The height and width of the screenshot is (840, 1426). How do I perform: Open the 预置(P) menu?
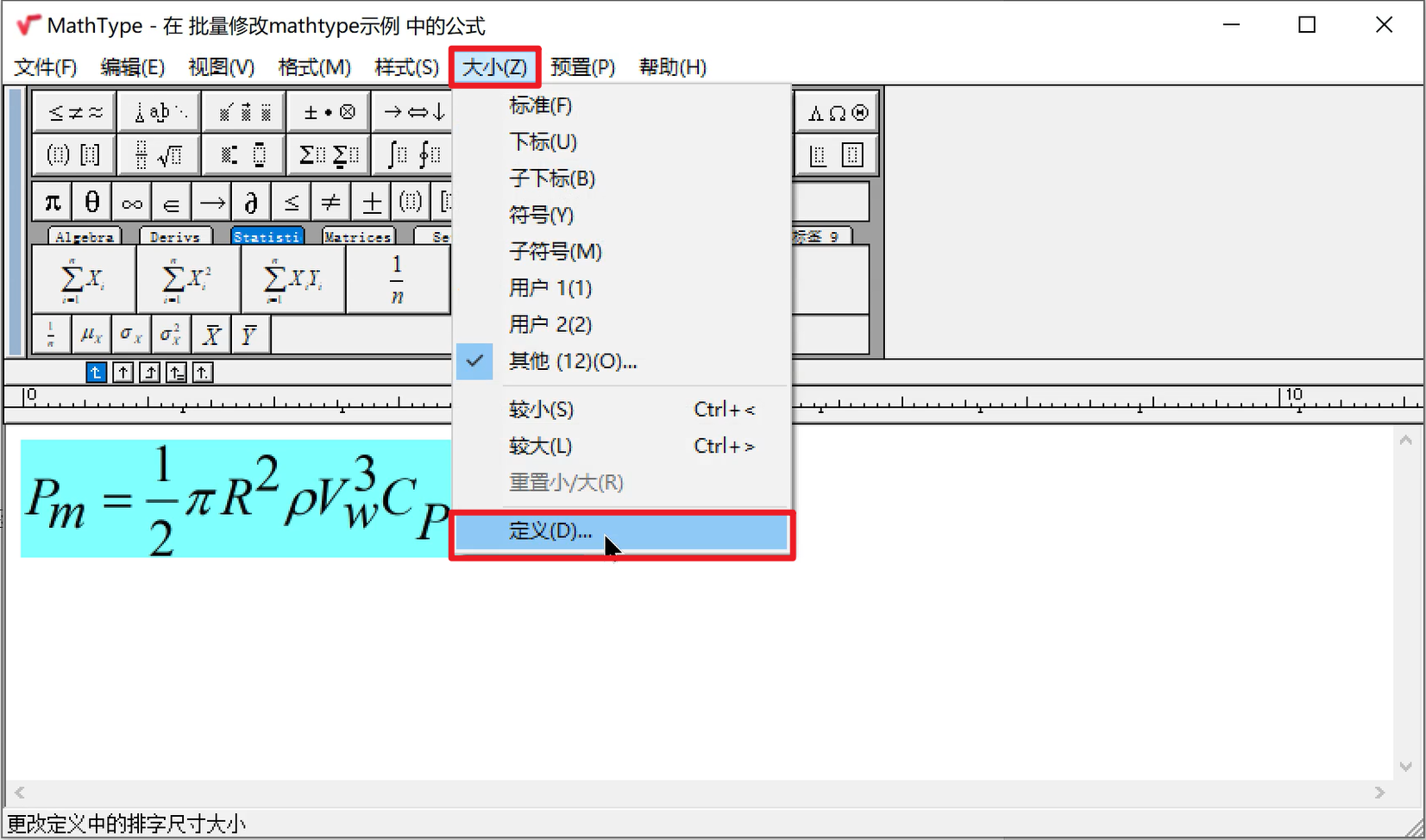click(583, 67)
